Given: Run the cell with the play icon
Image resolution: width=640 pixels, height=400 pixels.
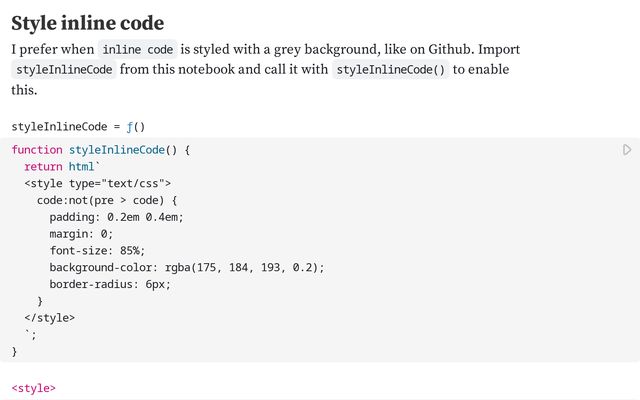Looking at the screenshot, I should [627, 150].
